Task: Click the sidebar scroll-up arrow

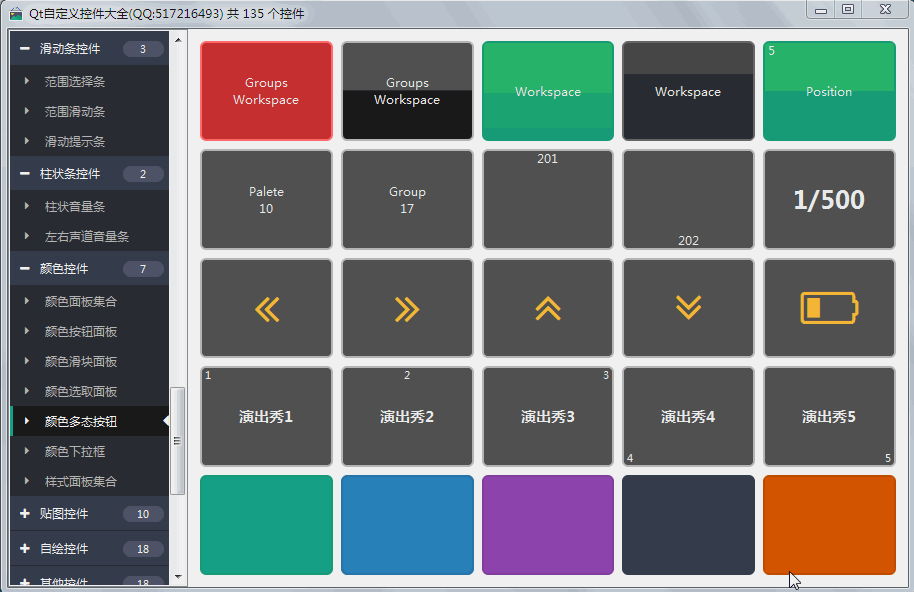Action: pyautogui.click(x=178, y=41)
